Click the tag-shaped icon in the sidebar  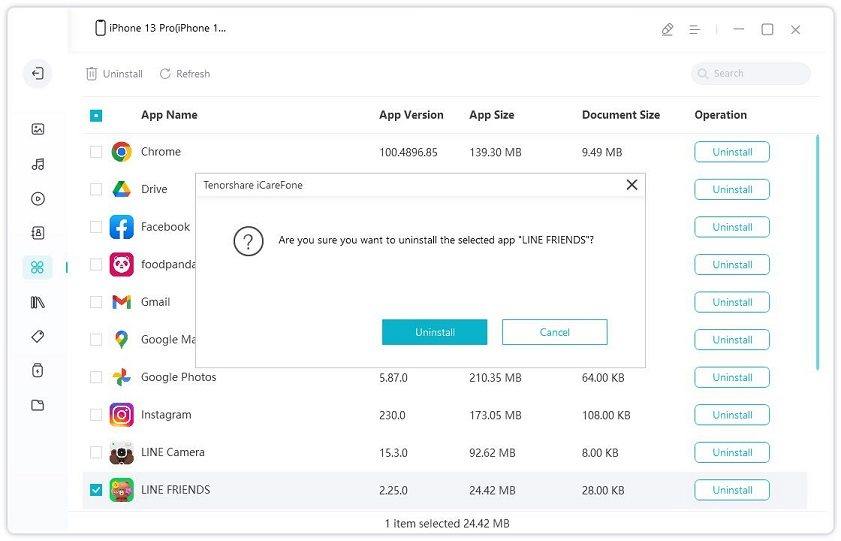(x=37, y=336)
